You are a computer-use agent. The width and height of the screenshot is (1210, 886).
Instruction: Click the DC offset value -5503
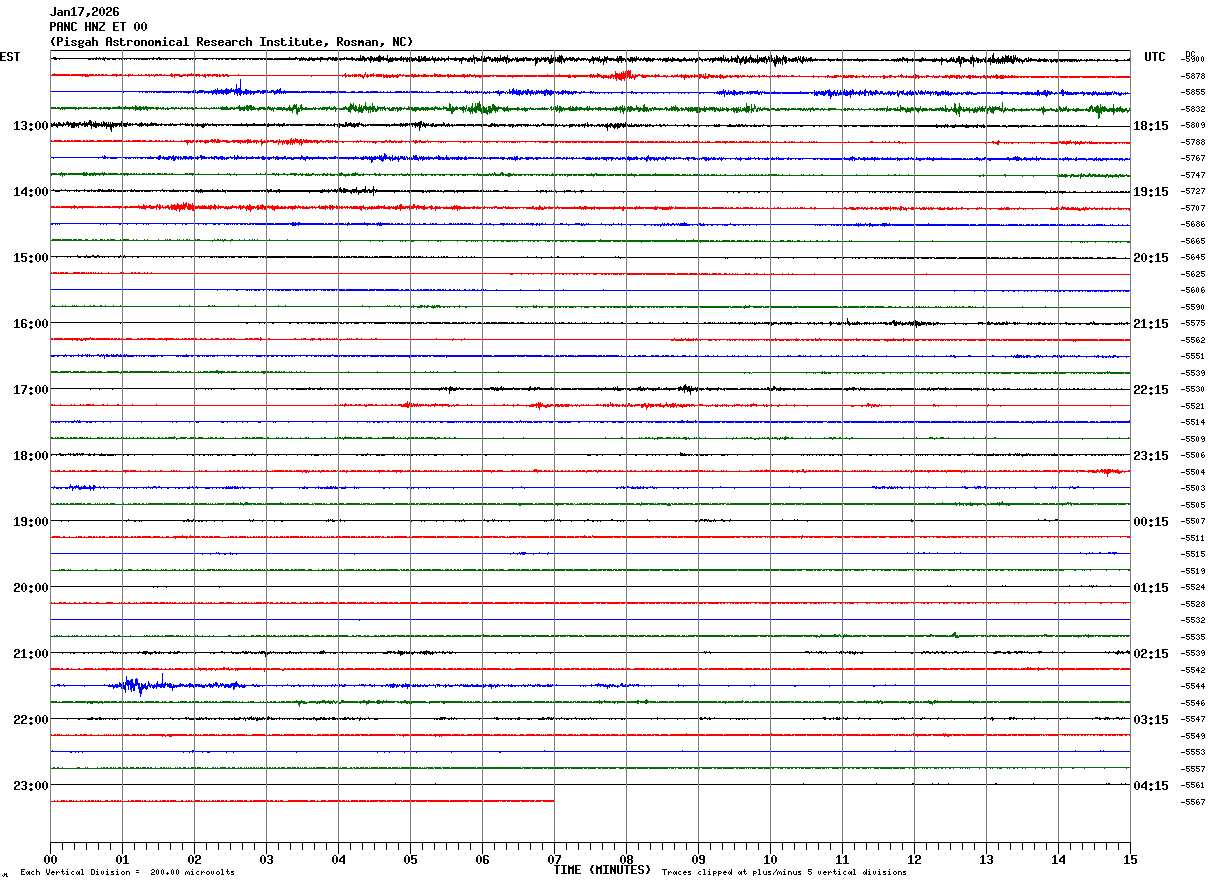pos(1193,488)
